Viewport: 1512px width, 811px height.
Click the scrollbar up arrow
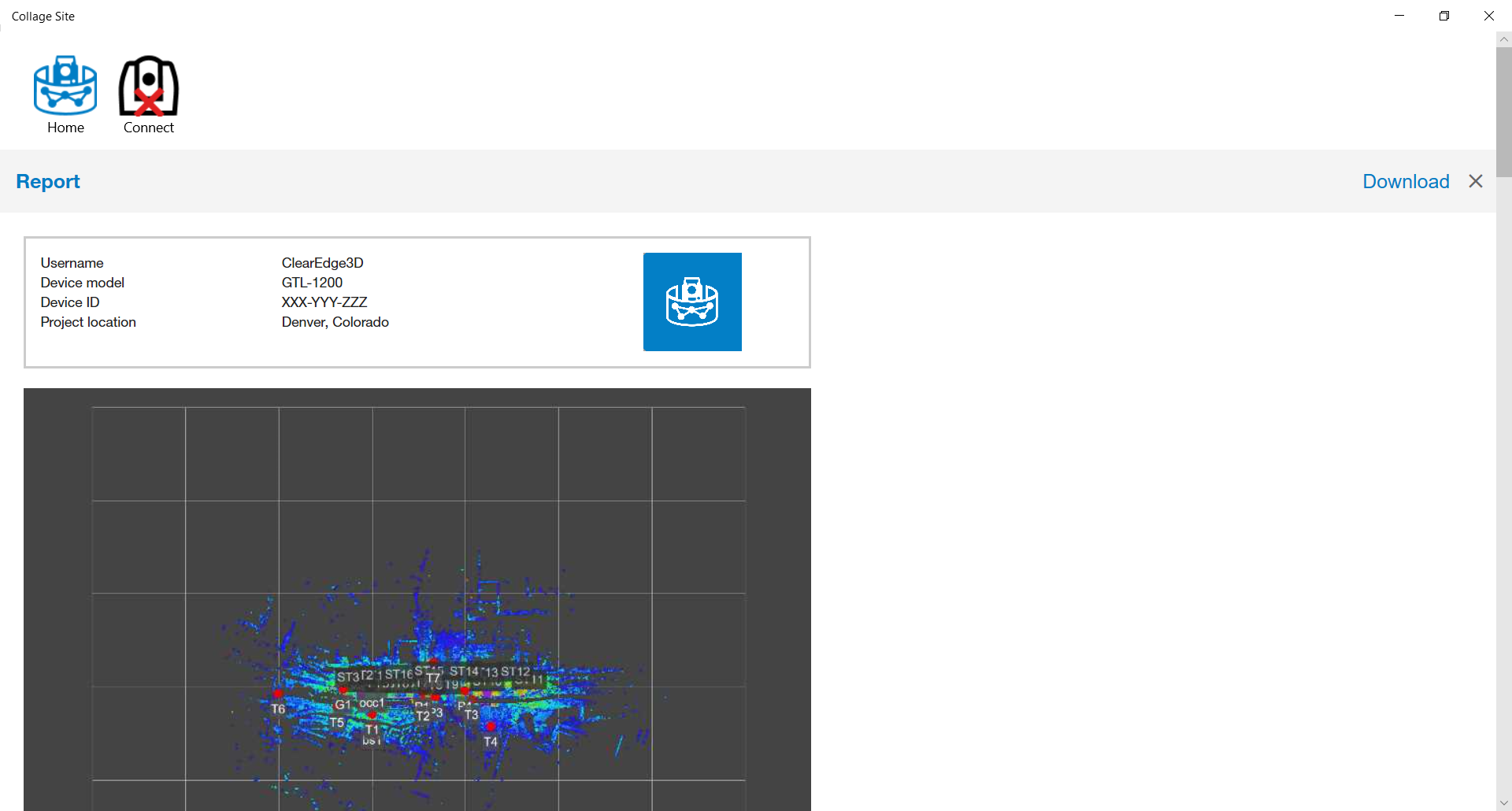coord(1503,39)
